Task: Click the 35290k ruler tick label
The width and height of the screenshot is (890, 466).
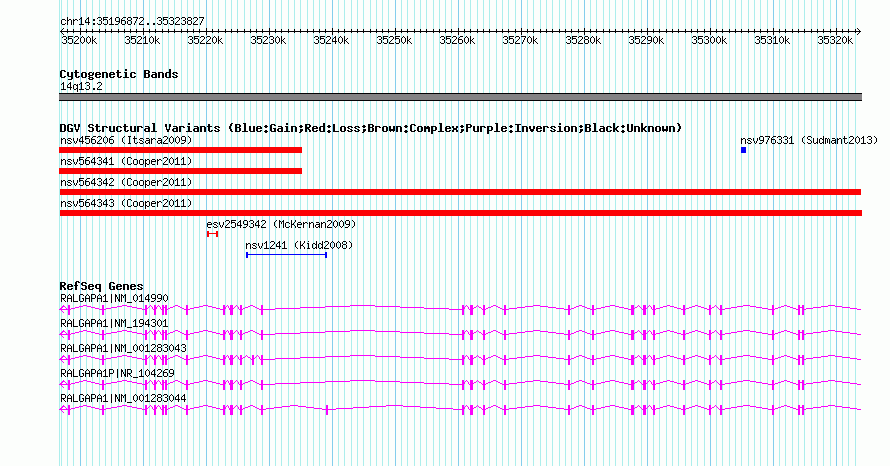Action: pos(646,40)
